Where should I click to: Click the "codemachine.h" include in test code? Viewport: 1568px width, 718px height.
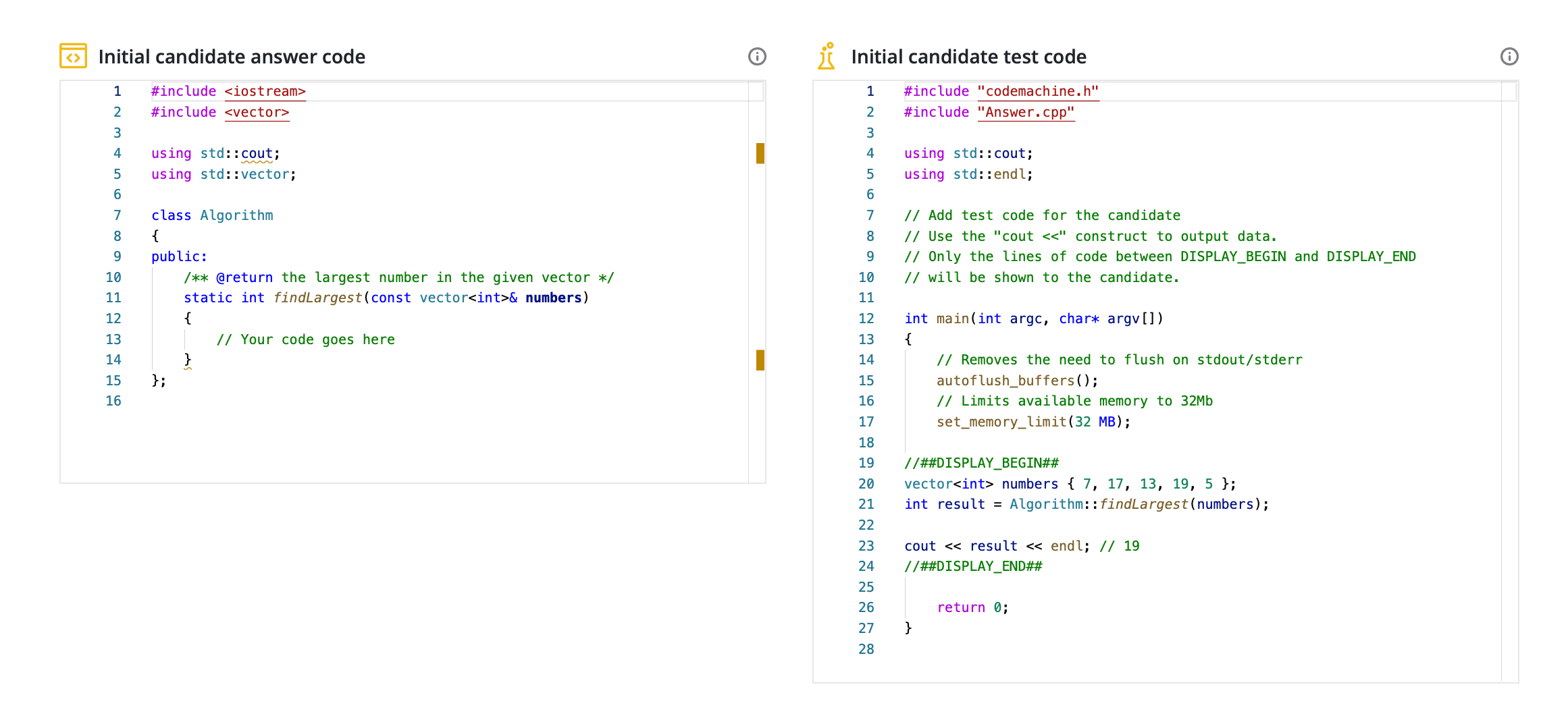pos(1038,91)
